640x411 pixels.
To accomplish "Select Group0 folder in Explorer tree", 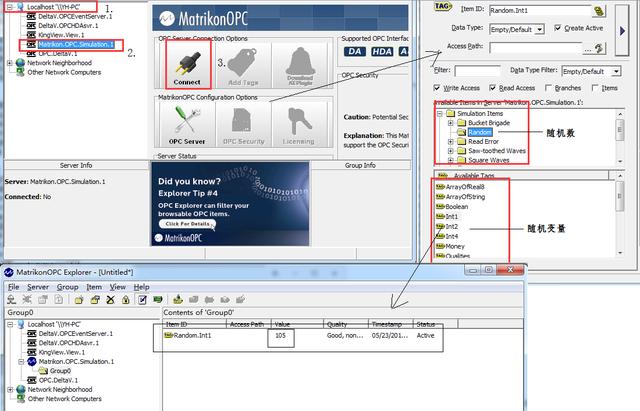I will pos(60,371).
